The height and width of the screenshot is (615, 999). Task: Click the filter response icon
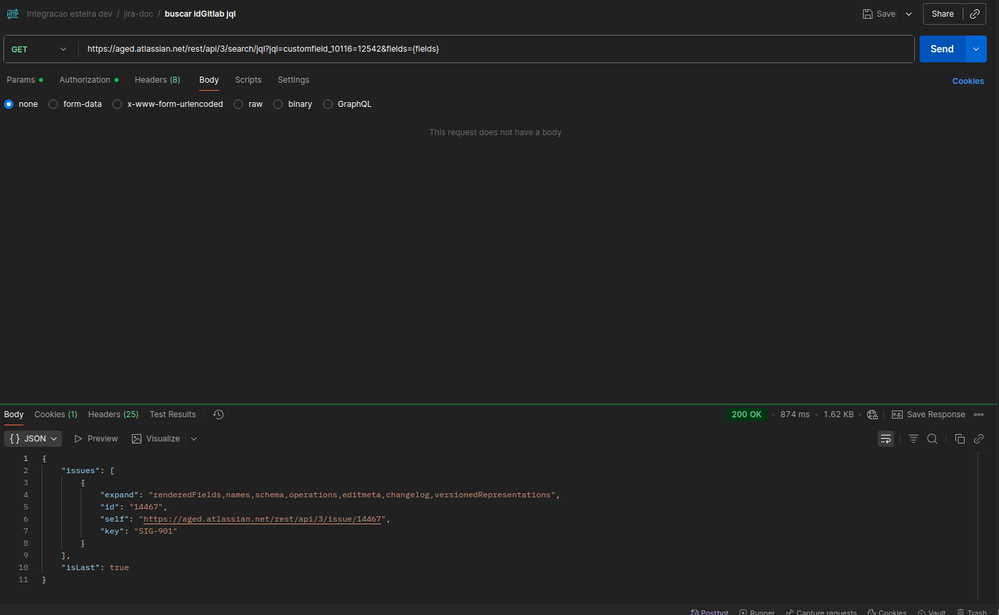click(x=913, y=438)
